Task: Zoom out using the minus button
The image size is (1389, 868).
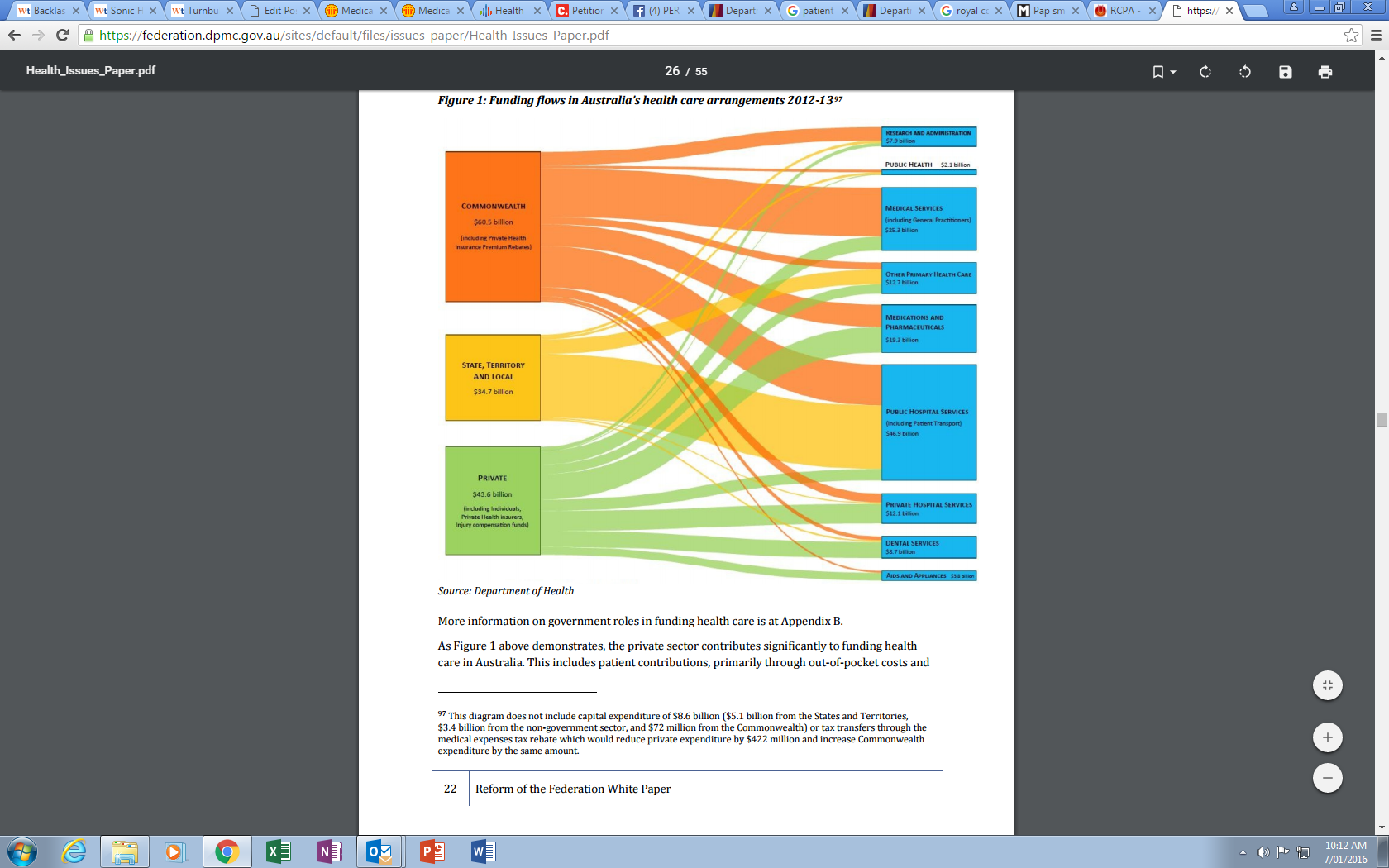Action: 1327,778
